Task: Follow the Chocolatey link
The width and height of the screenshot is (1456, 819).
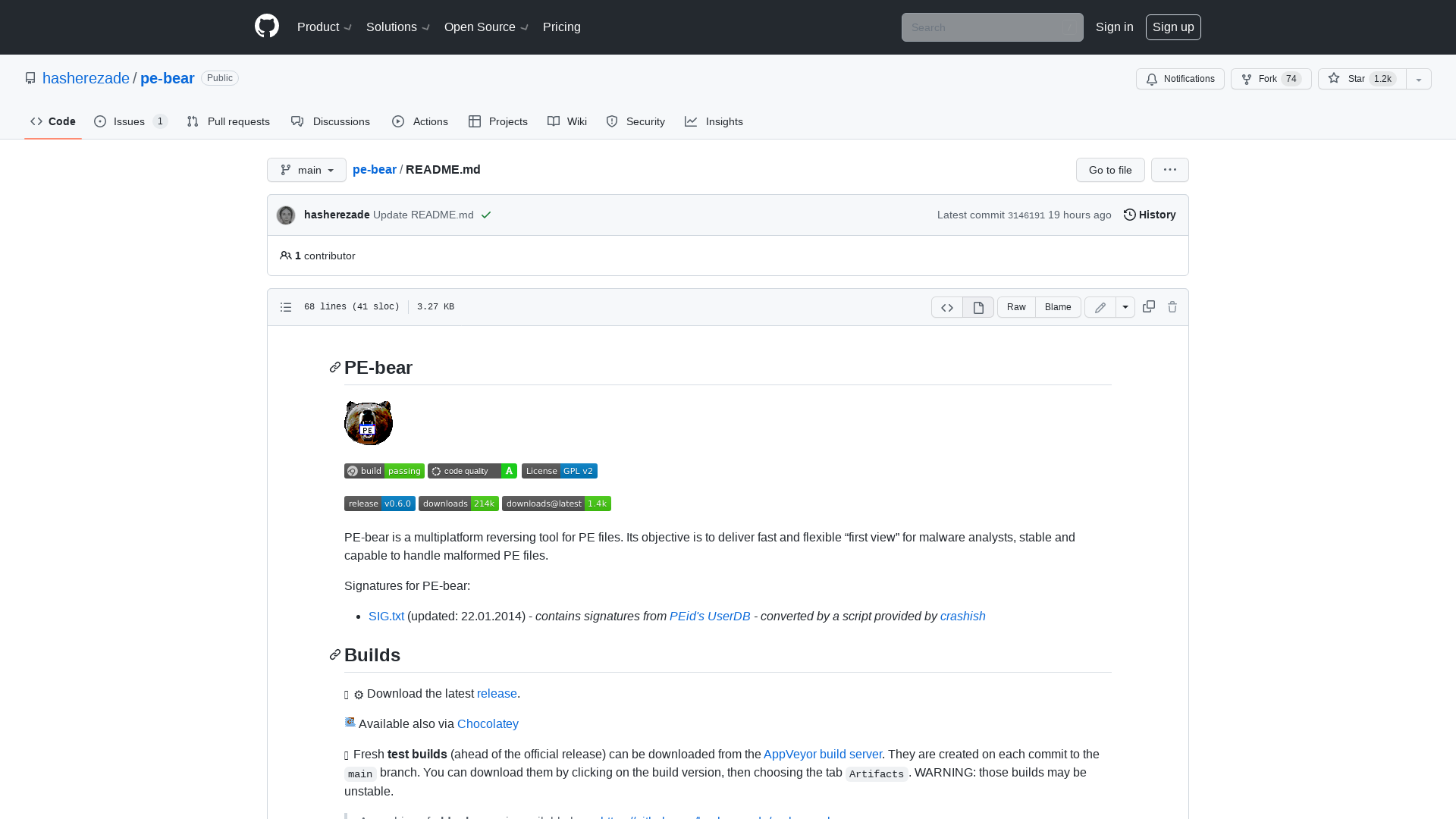Action: tap(488, 723)
